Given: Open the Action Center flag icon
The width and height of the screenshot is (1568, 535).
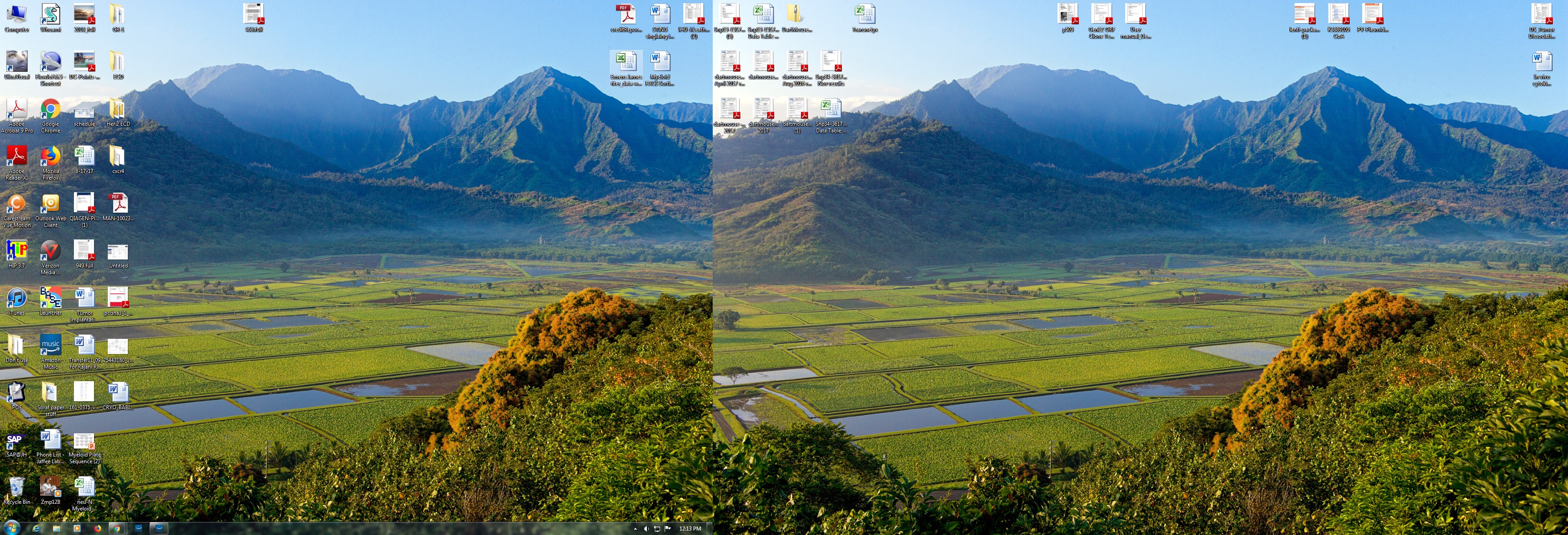Looking at the screenshot, I should click(x=667, y=529).
